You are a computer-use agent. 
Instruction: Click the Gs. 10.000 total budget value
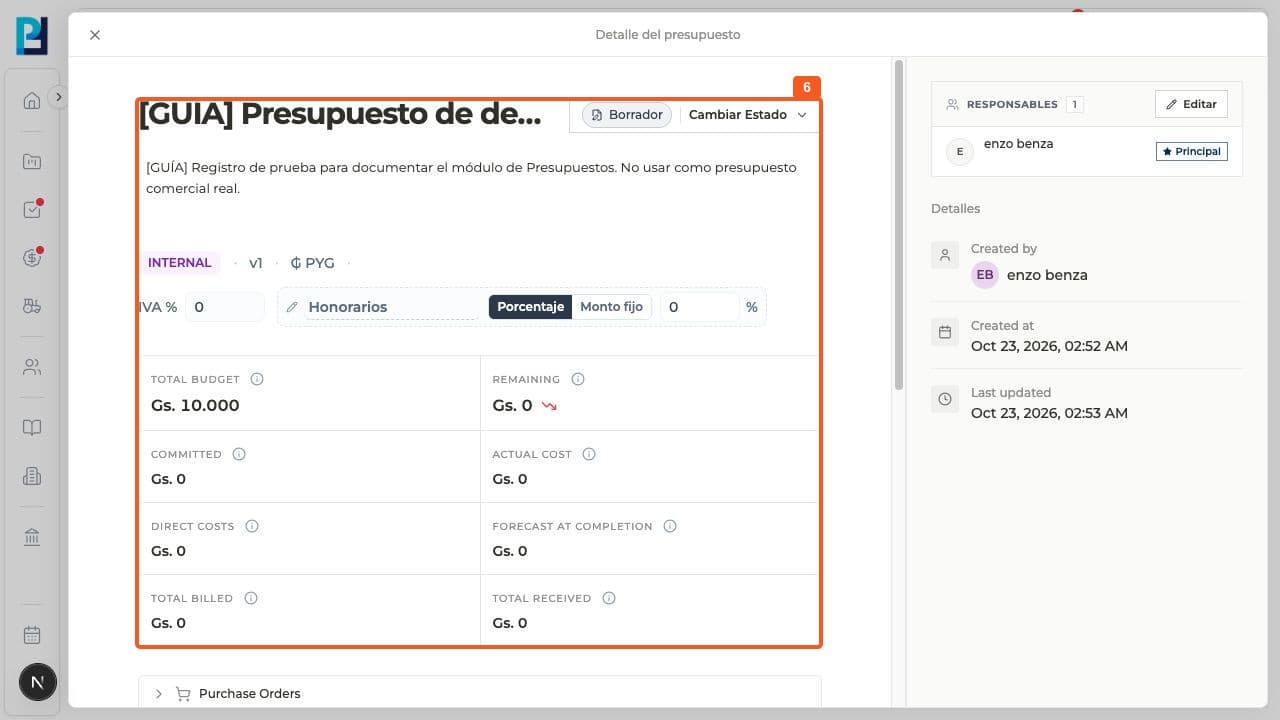click(x=195, y=405)
